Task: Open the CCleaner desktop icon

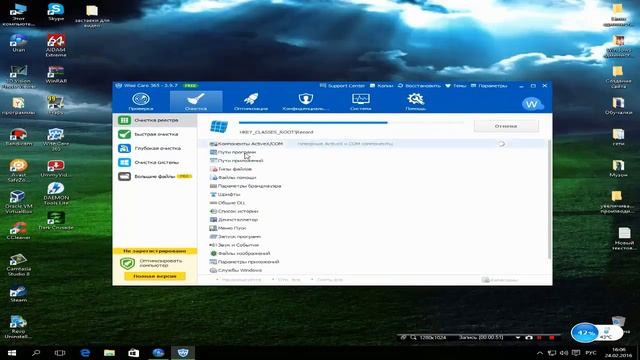Action: tap(18, 231)
